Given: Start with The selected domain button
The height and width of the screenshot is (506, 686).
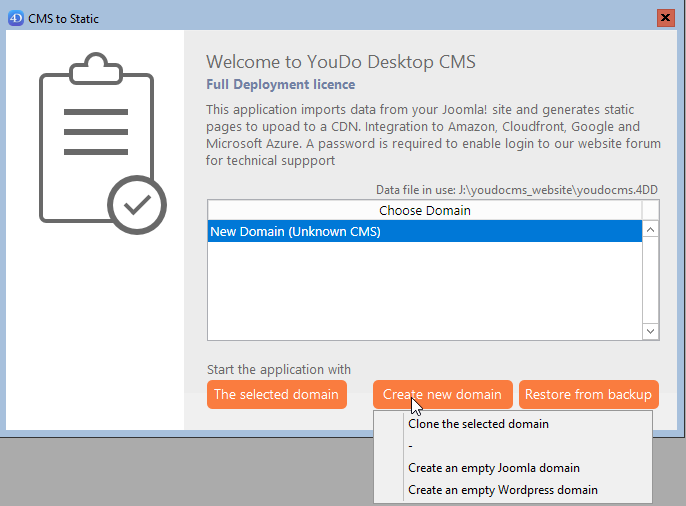Looking at the screenshot, I should 277,394.
